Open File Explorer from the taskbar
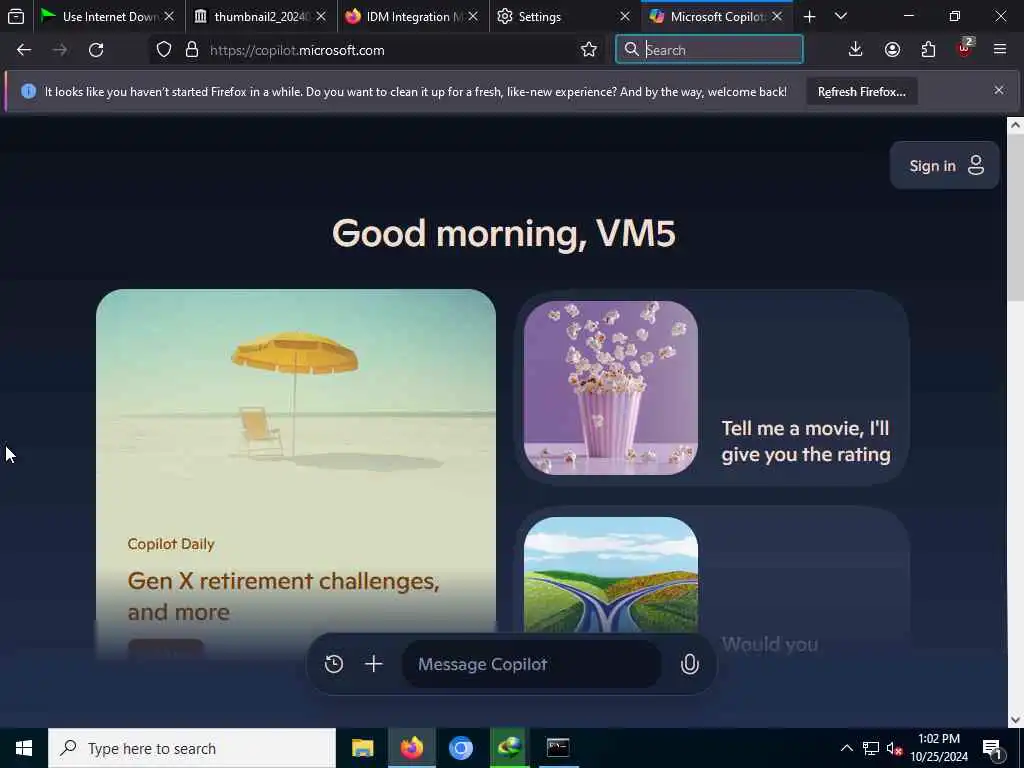 point(362,748)
